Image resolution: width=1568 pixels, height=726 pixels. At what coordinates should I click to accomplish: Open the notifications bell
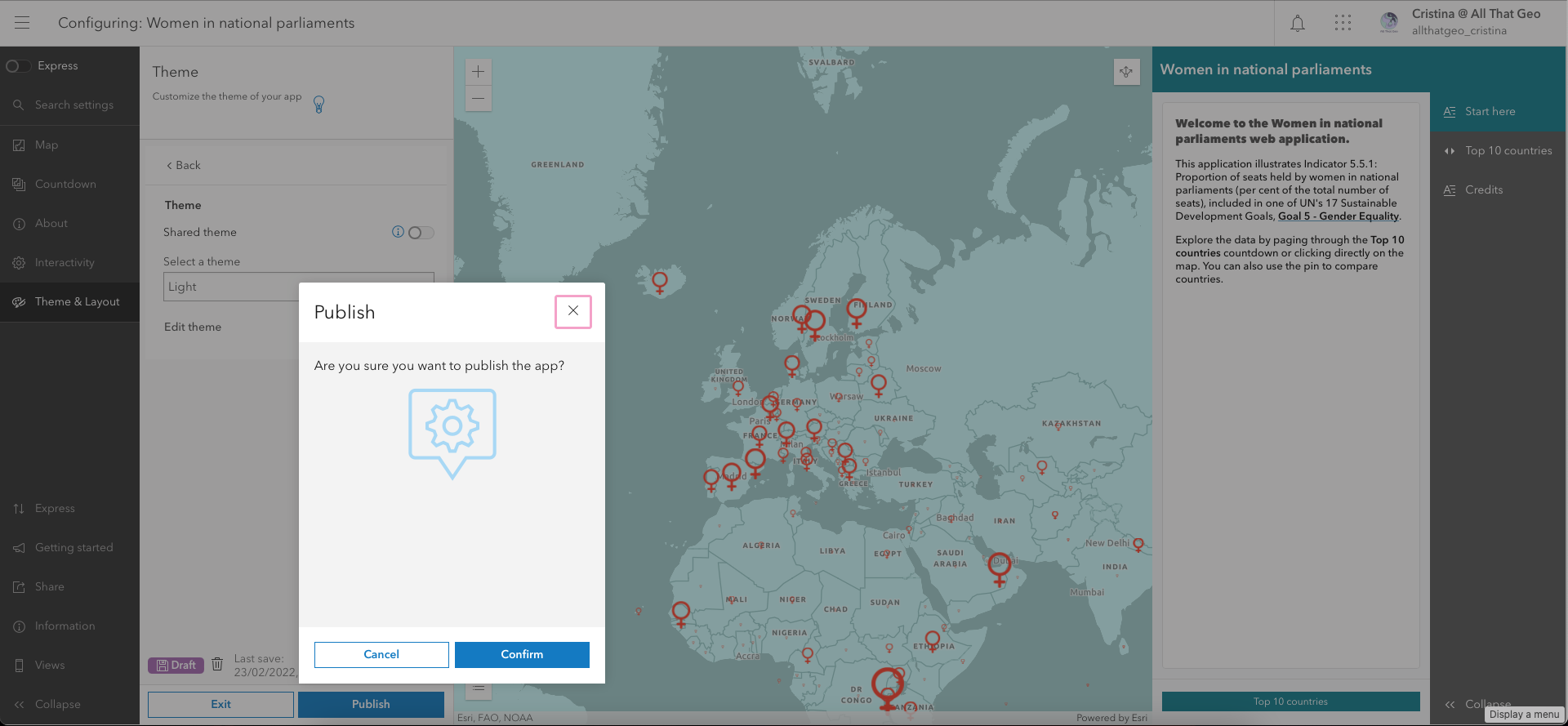pos(1298,23)
